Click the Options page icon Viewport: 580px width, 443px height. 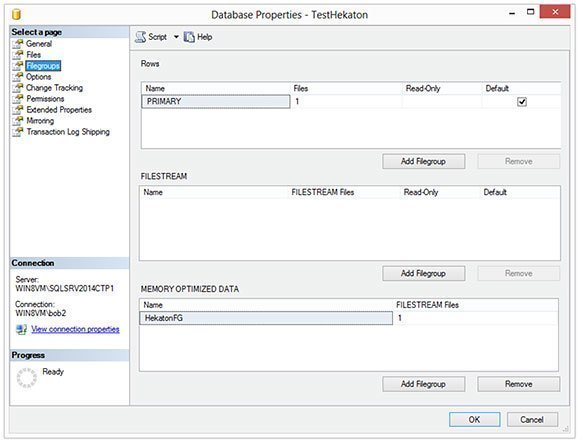point(17,77)
